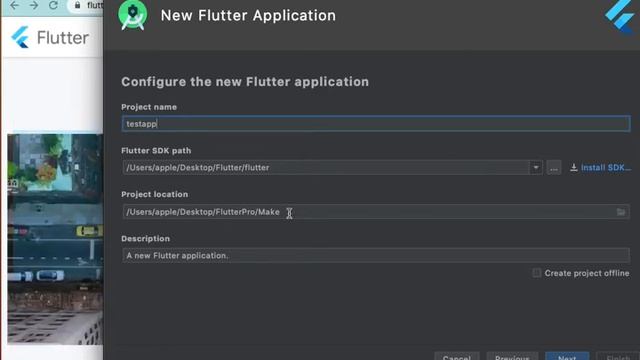
Task: Go forward in the browser window
Action: click(x=34, y=5)
